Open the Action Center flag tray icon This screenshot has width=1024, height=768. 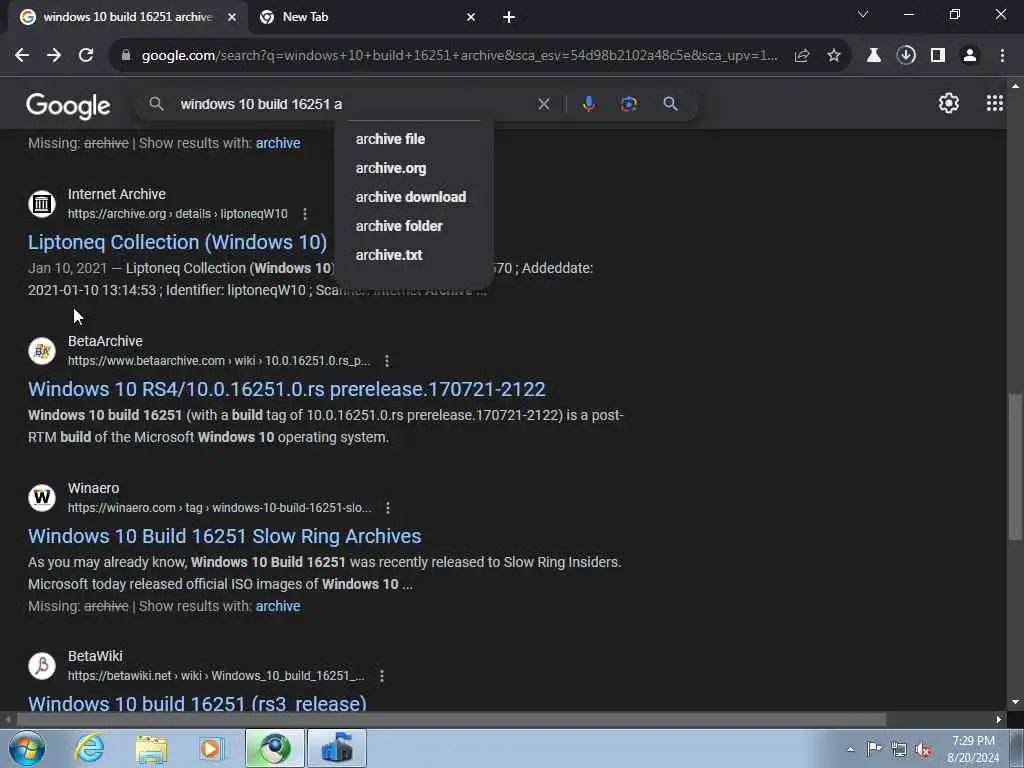point(874,748)
